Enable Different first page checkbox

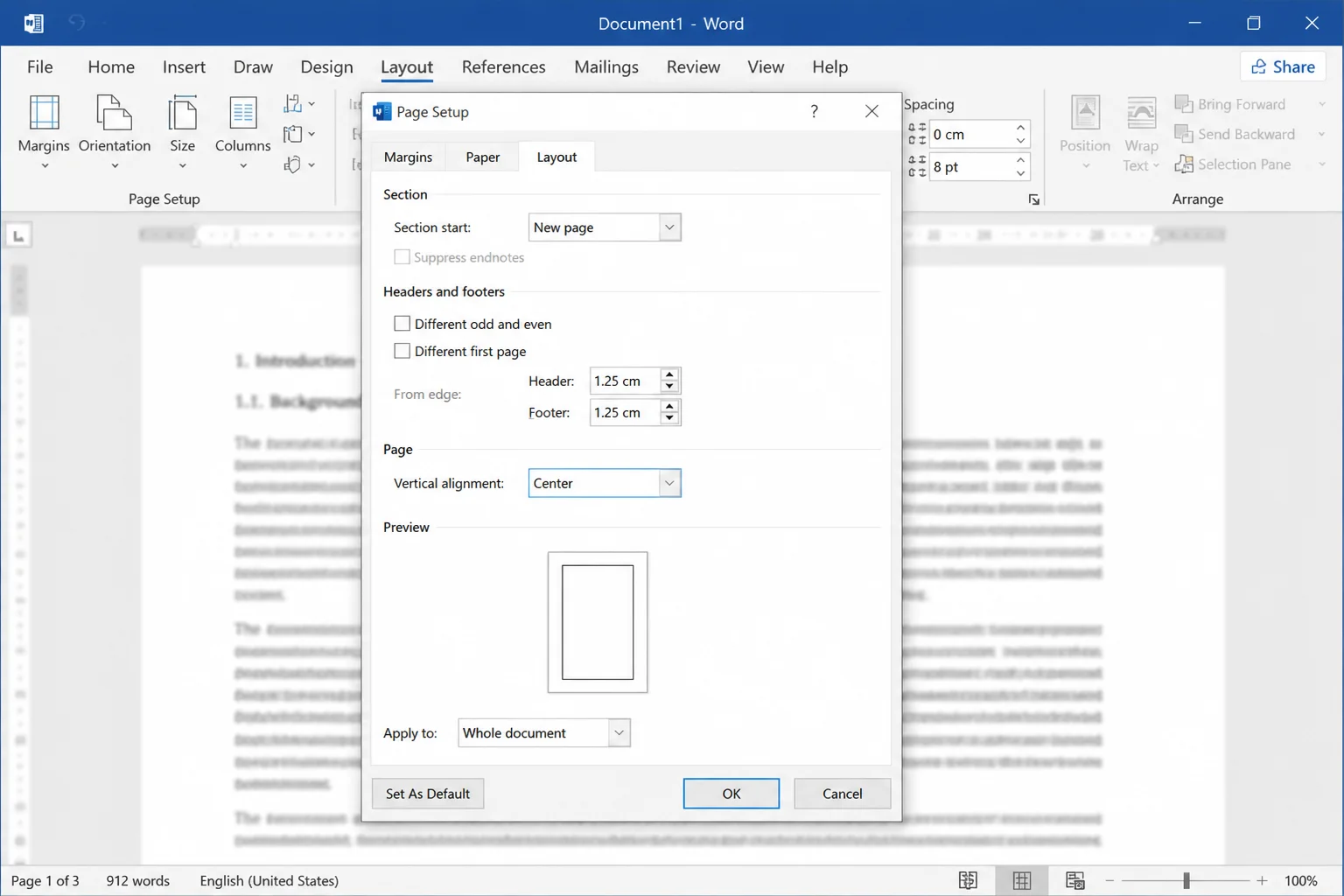(x=402, y=351)
